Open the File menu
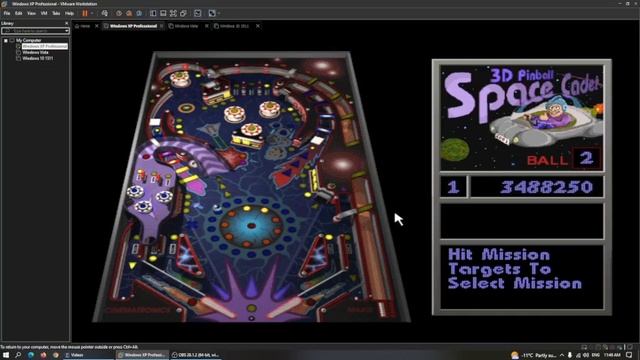The image size is (640, 360). (7, 13)
